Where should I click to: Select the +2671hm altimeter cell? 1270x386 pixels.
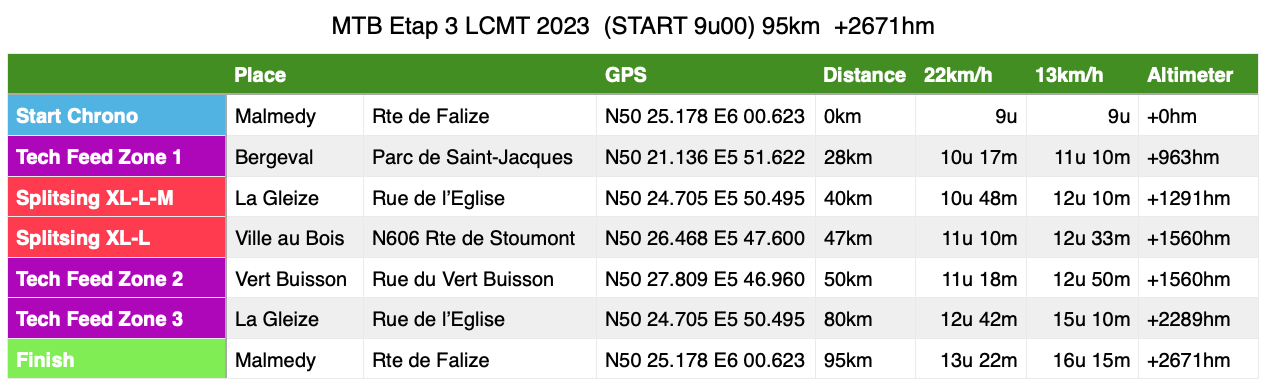tap(1199, 360)
